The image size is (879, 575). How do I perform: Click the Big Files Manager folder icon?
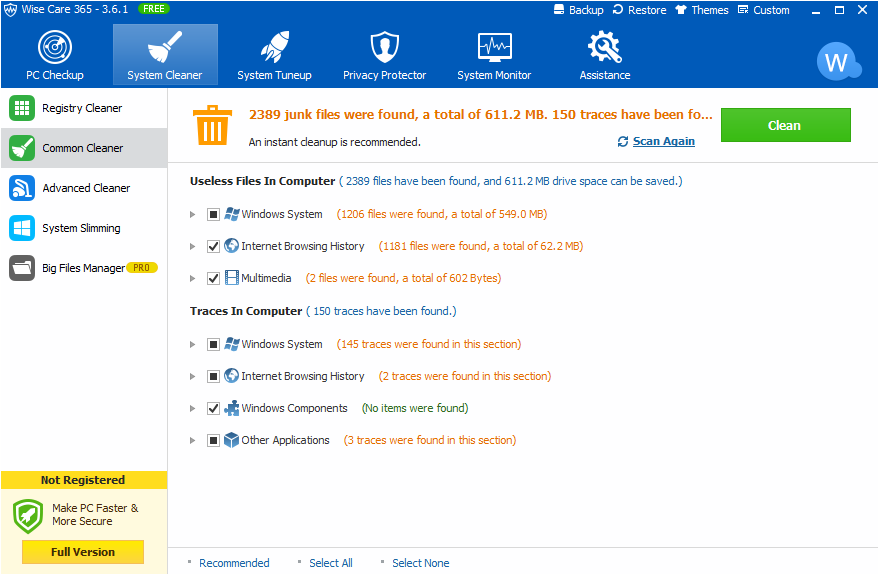click(22, 268)
